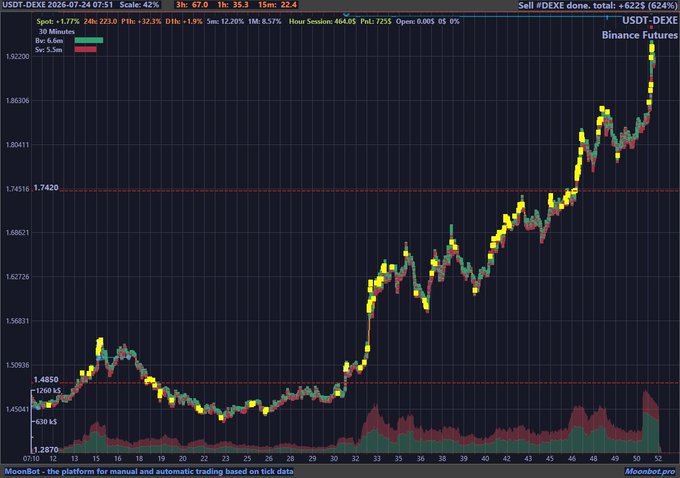Image resolution: width=680 pixels, height=478 pixels.
Task: Open the Moonbot.pro website link
Action: coord(650,471)
